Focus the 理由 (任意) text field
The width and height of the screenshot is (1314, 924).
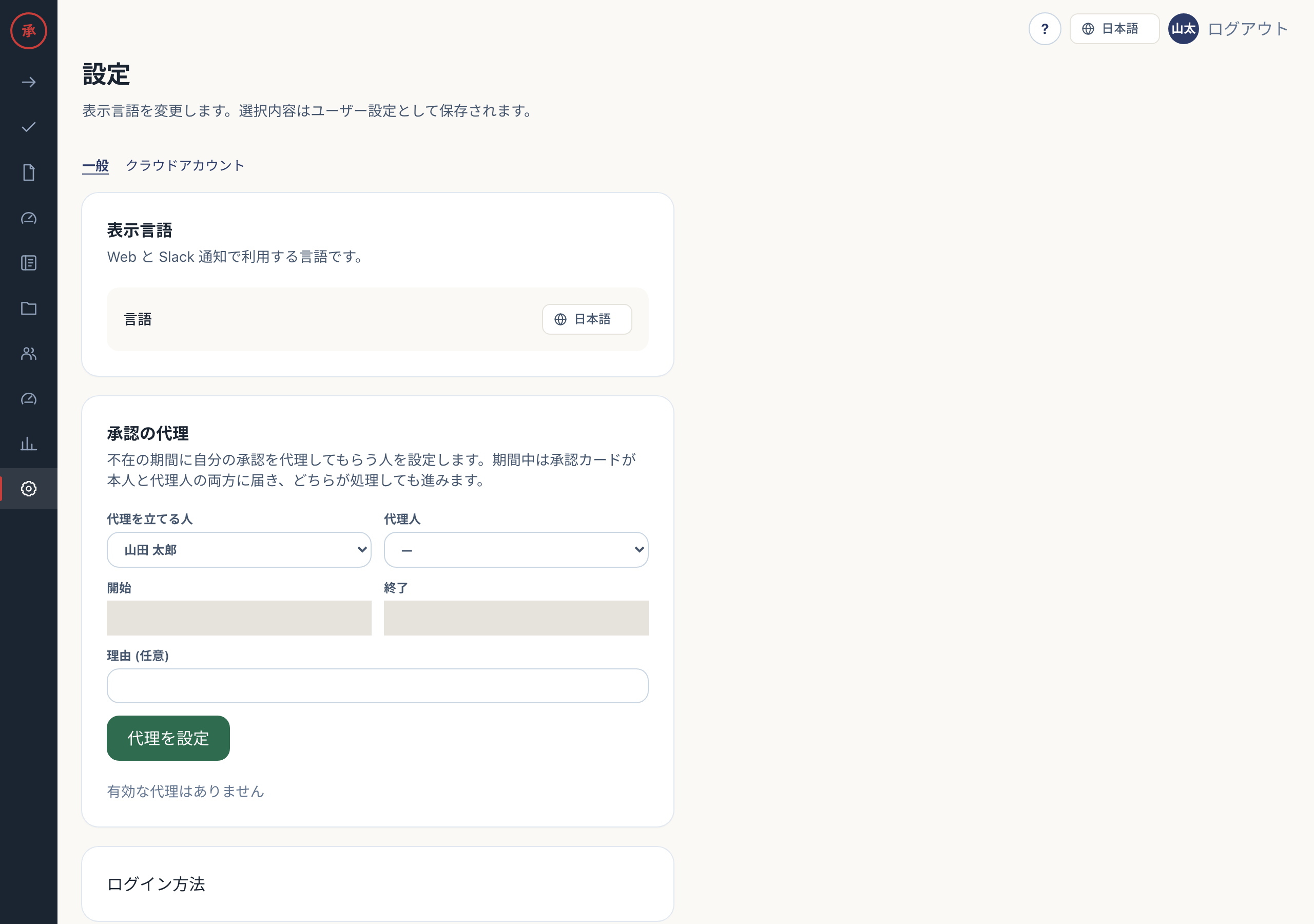click(x=378, y=686)
